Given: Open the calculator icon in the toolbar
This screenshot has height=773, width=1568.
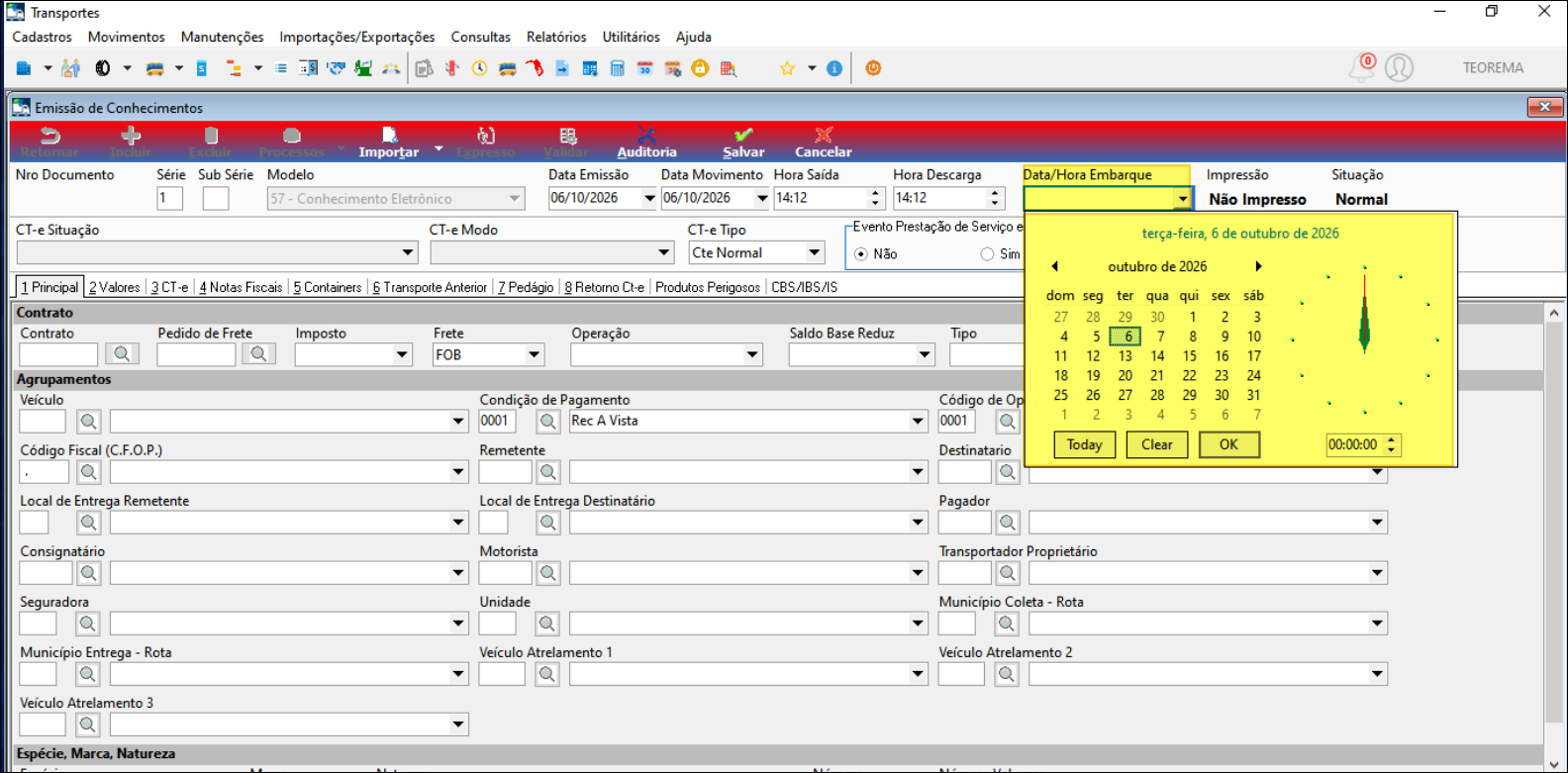Looking at the screenshot, I should coord(617,68).
